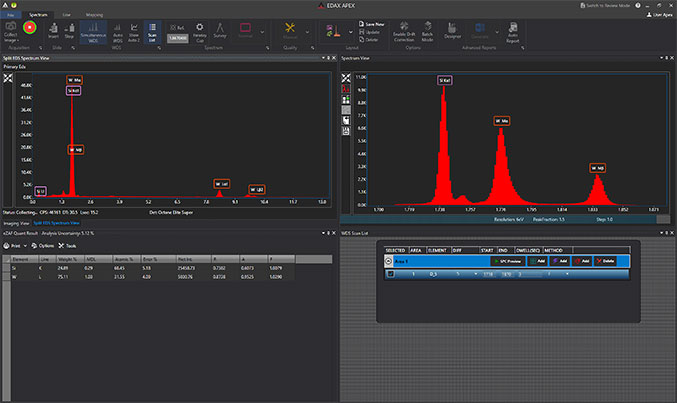The image size is (677, 403).
Task: Collapse the Area 1 group
Action: (x=388, y=261)
